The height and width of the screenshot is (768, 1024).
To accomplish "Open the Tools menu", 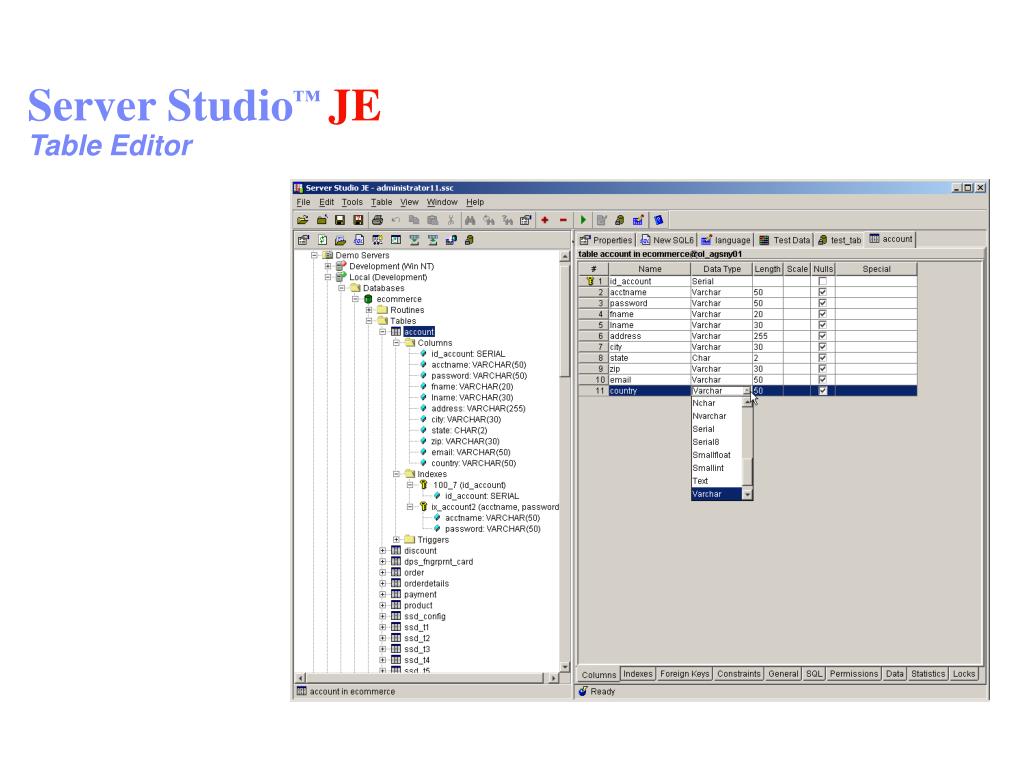I will tap(352, 202).
